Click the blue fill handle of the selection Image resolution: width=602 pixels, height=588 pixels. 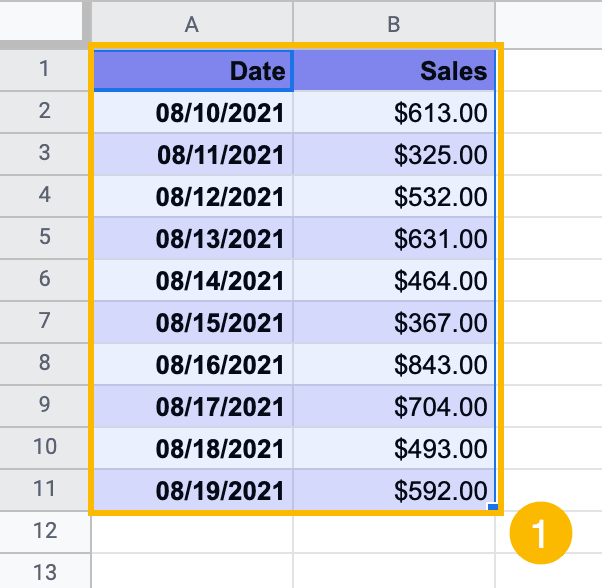493,507
